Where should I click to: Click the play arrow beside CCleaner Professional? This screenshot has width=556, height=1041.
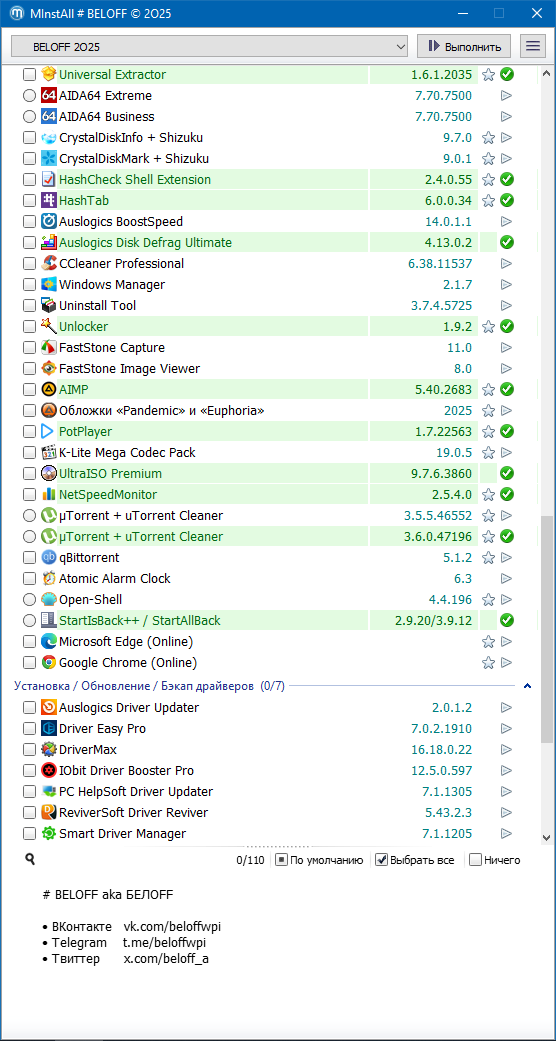506,264
